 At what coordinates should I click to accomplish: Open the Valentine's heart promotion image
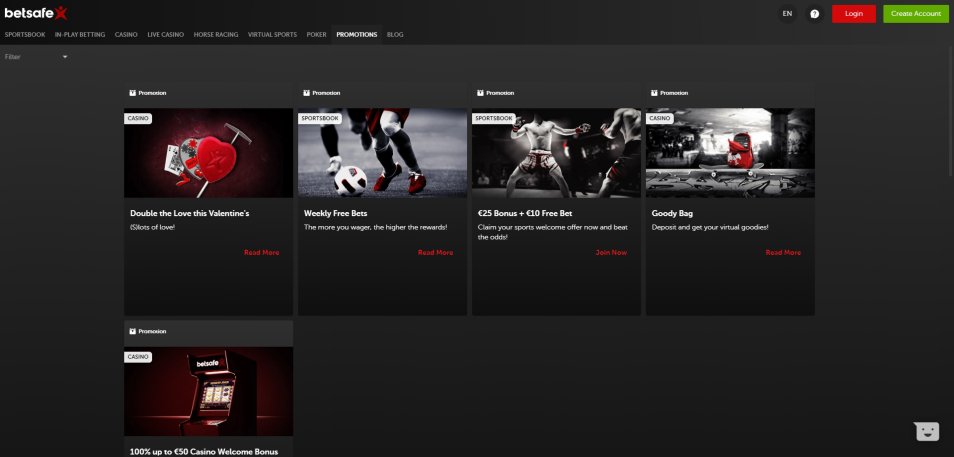209,153
